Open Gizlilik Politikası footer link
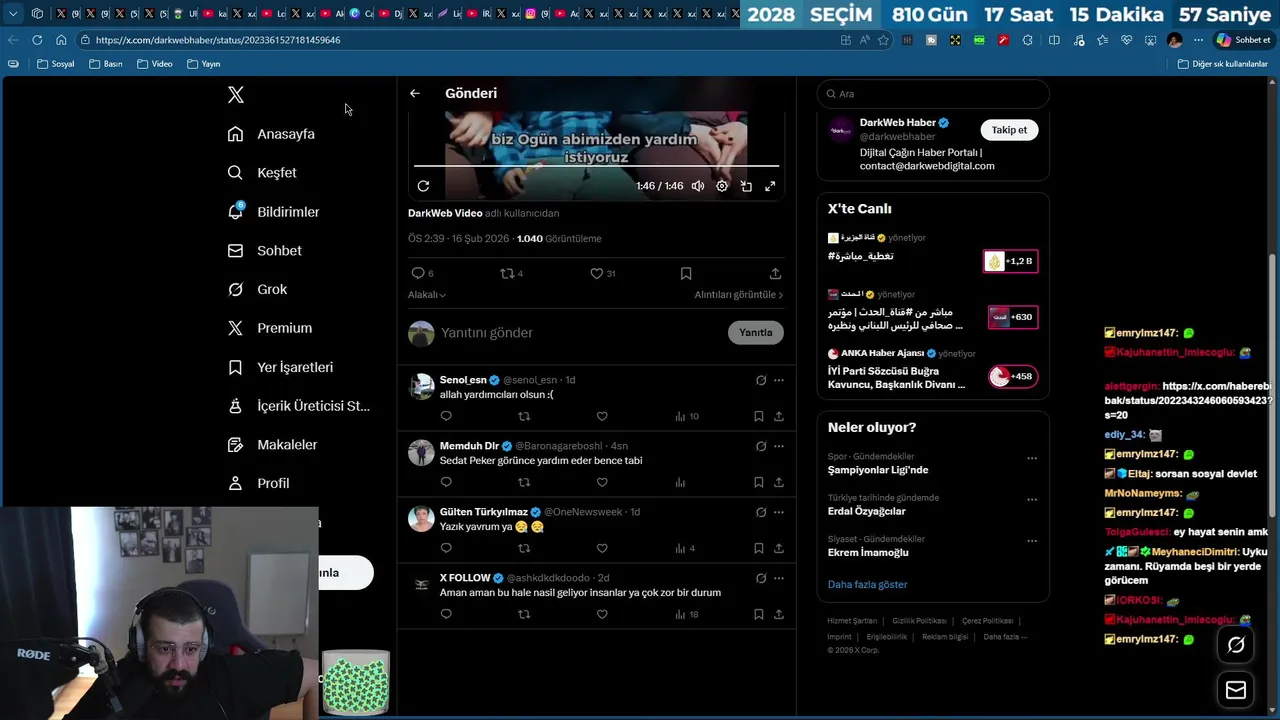Viewport: 1280px width, 720px height. (919, 621)
